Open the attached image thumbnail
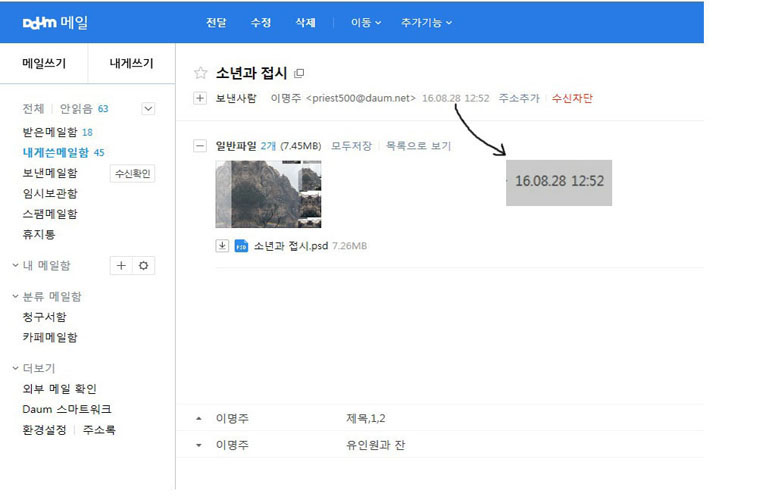The image size is (766, 500). click(x=268, y=194)
